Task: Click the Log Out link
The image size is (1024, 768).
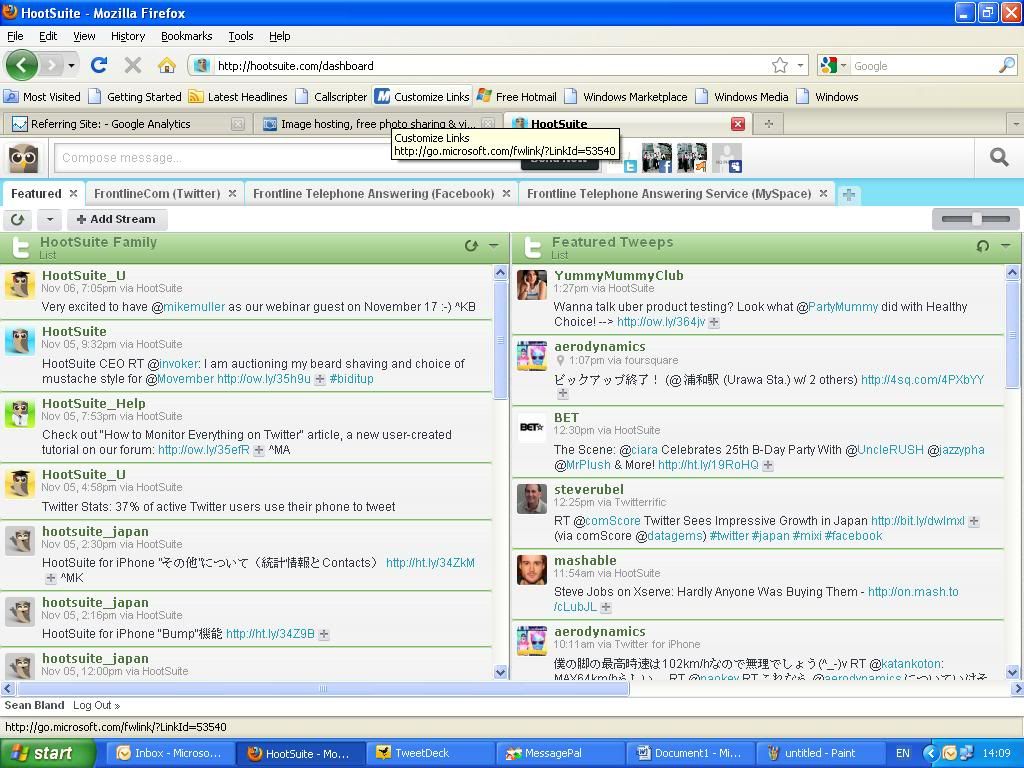Action: pyautogui.click(x=96, y=705)
